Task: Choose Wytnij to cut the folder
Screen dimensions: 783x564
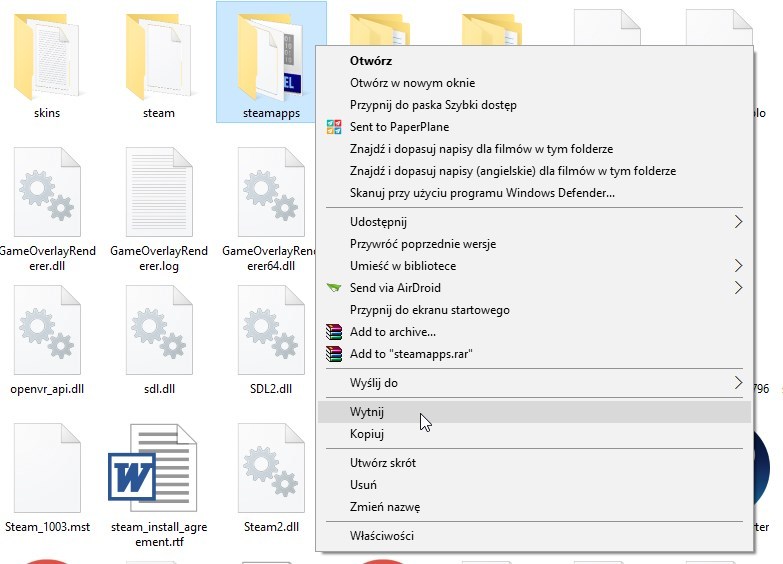Action: 534,412
